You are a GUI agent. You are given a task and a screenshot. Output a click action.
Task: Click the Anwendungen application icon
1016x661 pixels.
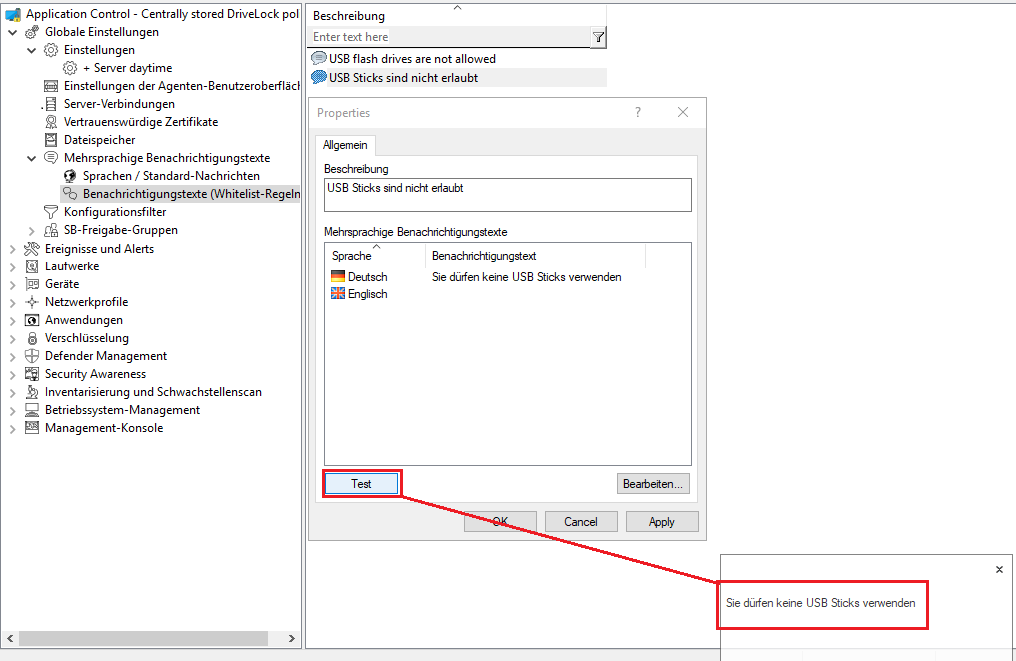coord(32,320)
